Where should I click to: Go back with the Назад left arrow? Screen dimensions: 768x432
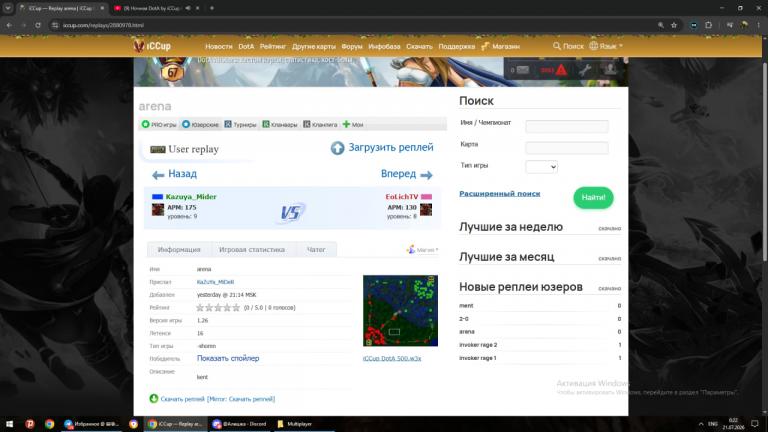pyautogui.click(x=158, y=175)
